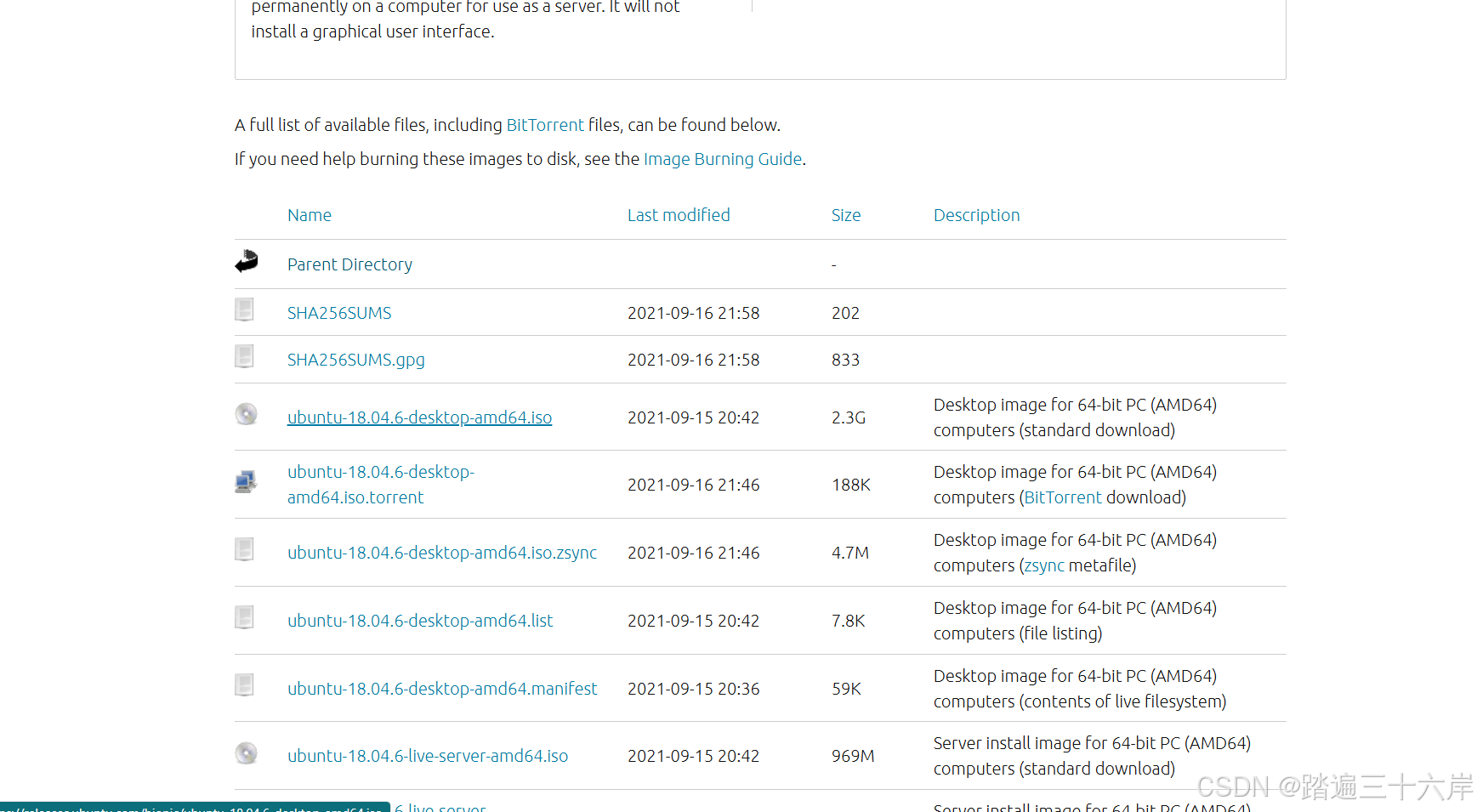This screenshot has height=812, width=1477.
Task: Sort the listing by Last modified
Action: pyautogui.click(x=679, y=215)
